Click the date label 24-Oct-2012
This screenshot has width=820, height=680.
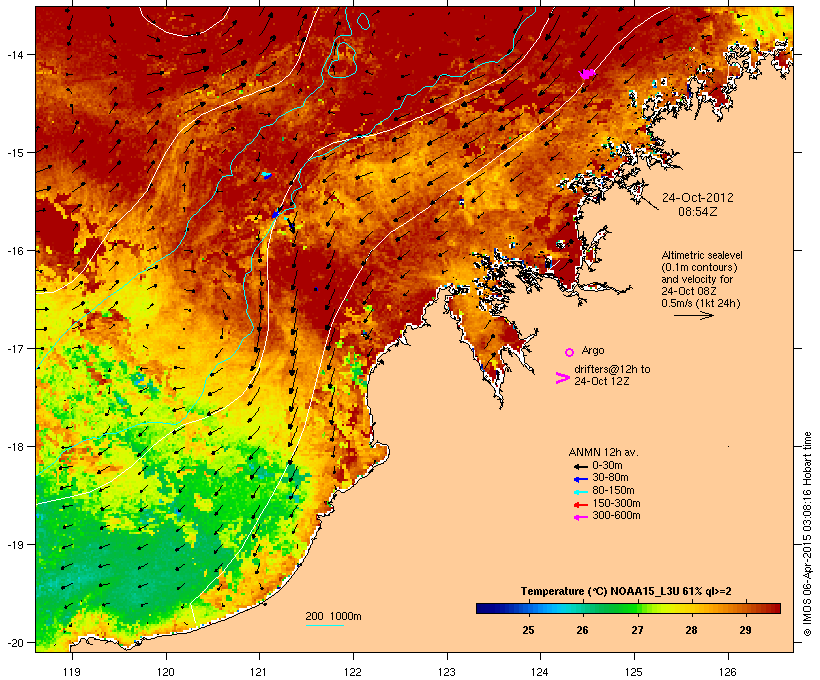[x=698, y=198]
